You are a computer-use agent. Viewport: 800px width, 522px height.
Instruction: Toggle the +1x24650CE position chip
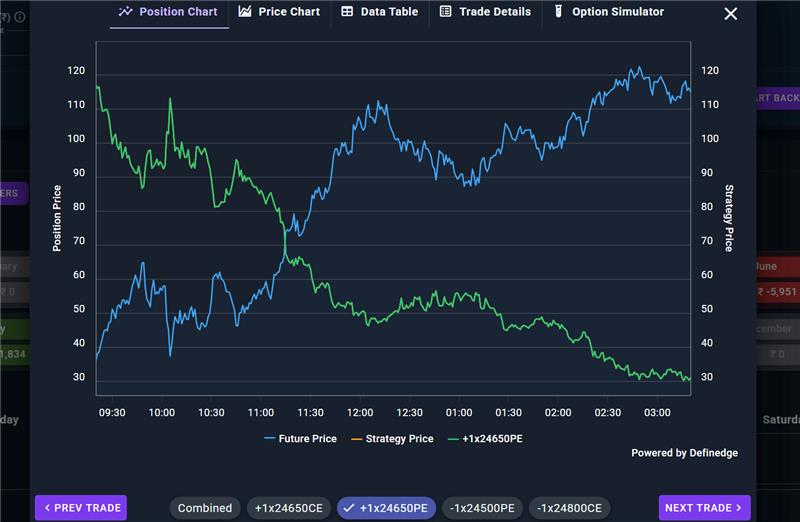point(289,508)
